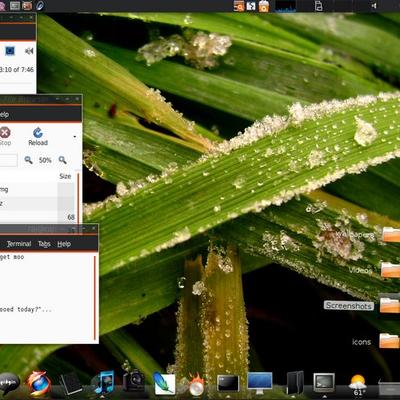Image resolution: width=400 pixels, height=400 pixels.
Task: Click the blue fullscreen button in media player
Action: tap(10, 51)
